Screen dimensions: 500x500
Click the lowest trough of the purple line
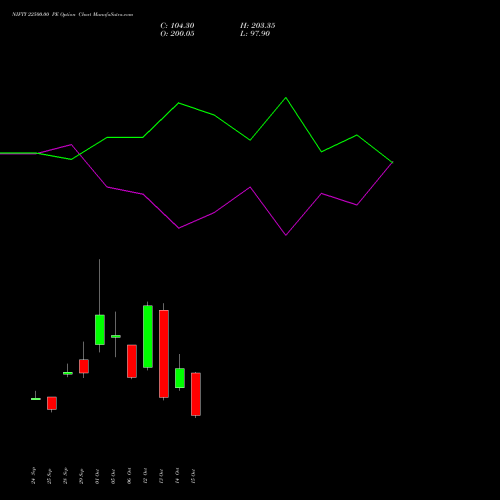click(286, 235)
